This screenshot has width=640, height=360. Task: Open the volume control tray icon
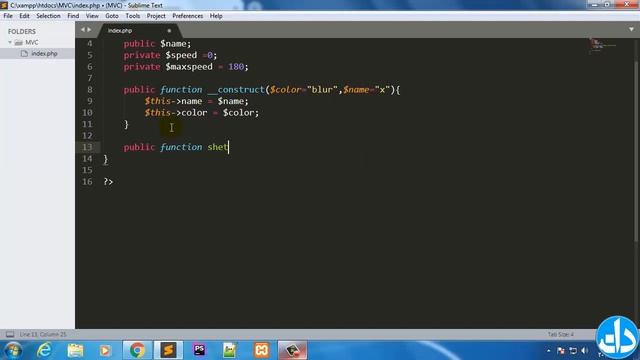(x=585, y=351)
